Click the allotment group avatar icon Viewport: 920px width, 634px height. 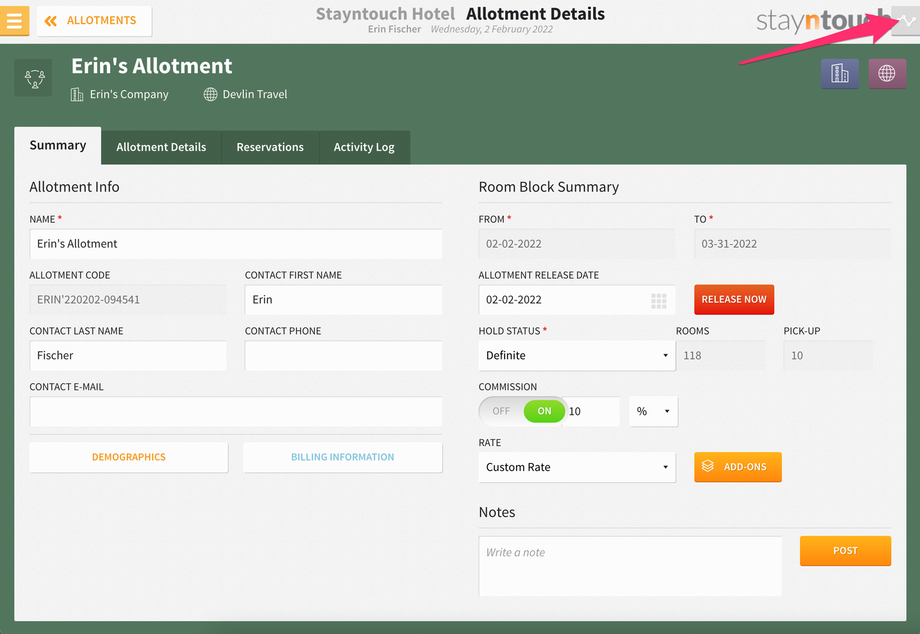coord(33,77)
